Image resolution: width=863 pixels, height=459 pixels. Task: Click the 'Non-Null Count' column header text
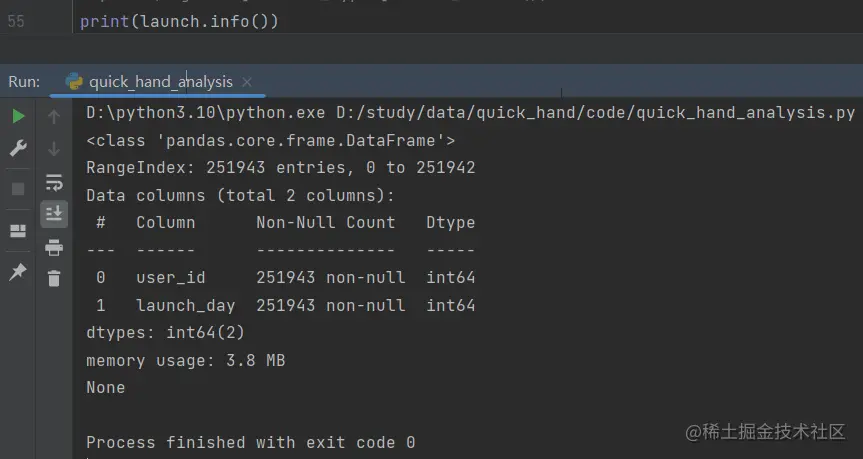(x=326, y=222)
